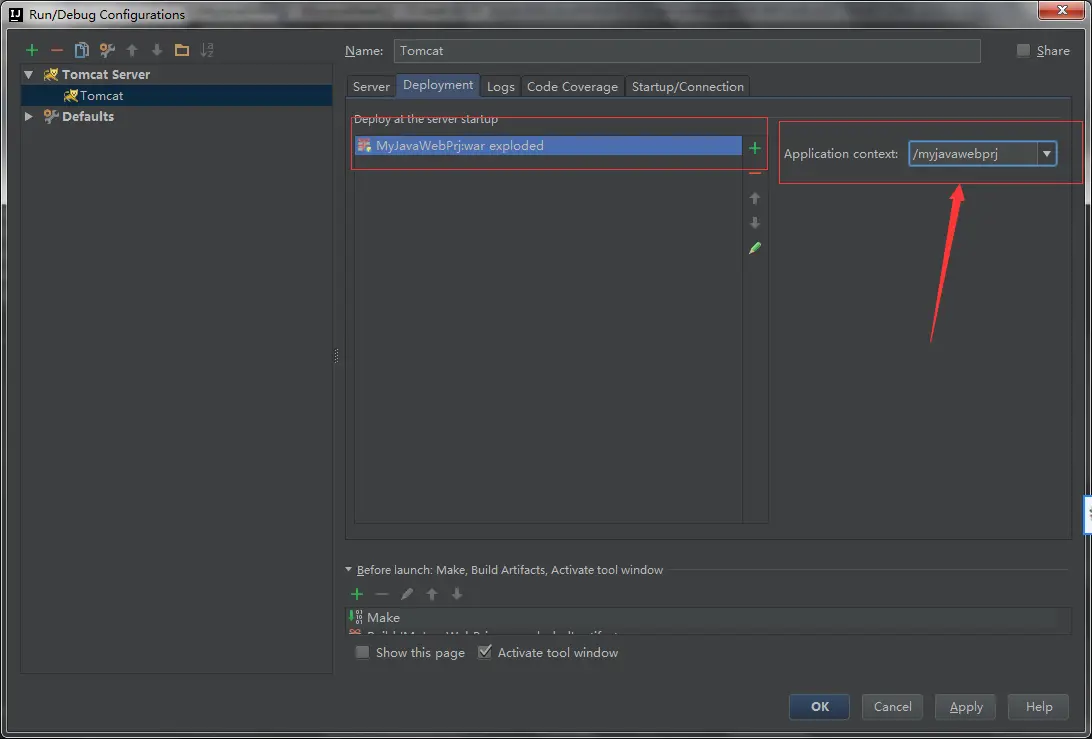Collapse the Tomcat Server tree node
Viewport: 1092px width, 739px height.
[x=29, y=75]
